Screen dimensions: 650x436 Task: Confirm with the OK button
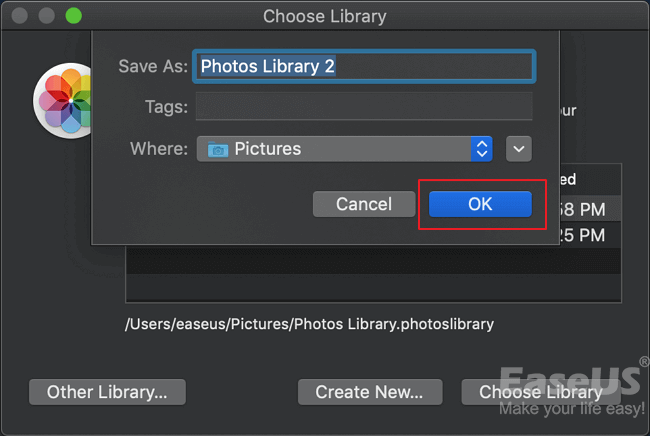pyautogui.click(x=480, y=204)
